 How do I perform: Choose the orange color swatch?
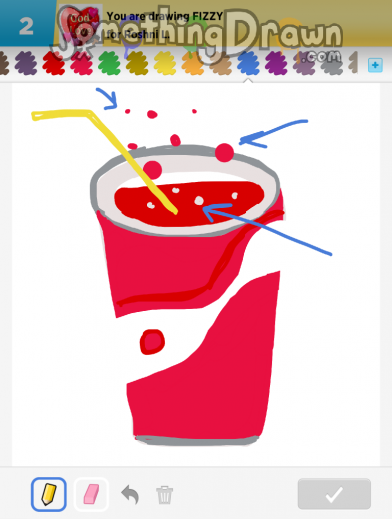click(x=192, y=63)
